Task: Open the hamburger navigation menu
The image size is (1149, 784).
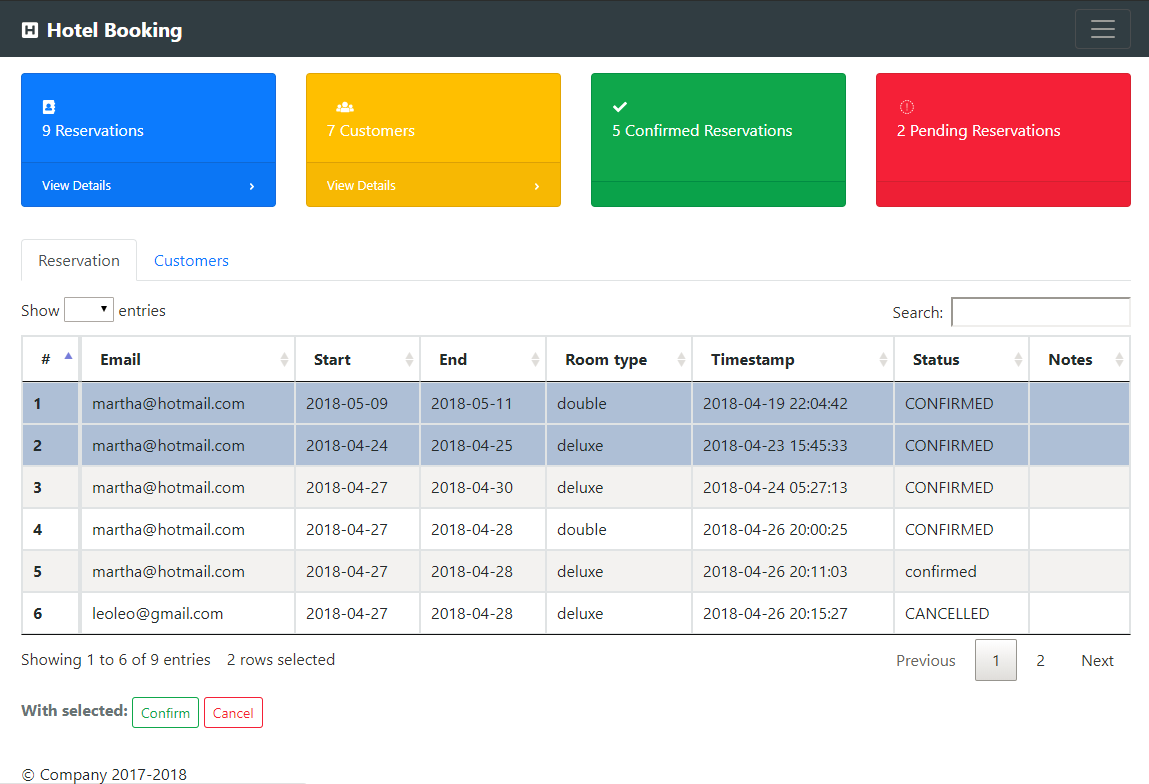Action: coord(1102,29)
